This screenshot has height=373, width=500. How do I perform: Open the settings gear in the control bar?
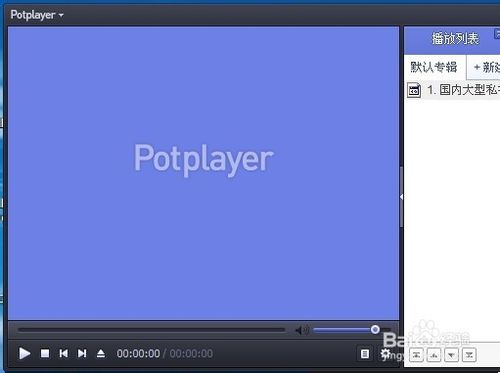386,353
